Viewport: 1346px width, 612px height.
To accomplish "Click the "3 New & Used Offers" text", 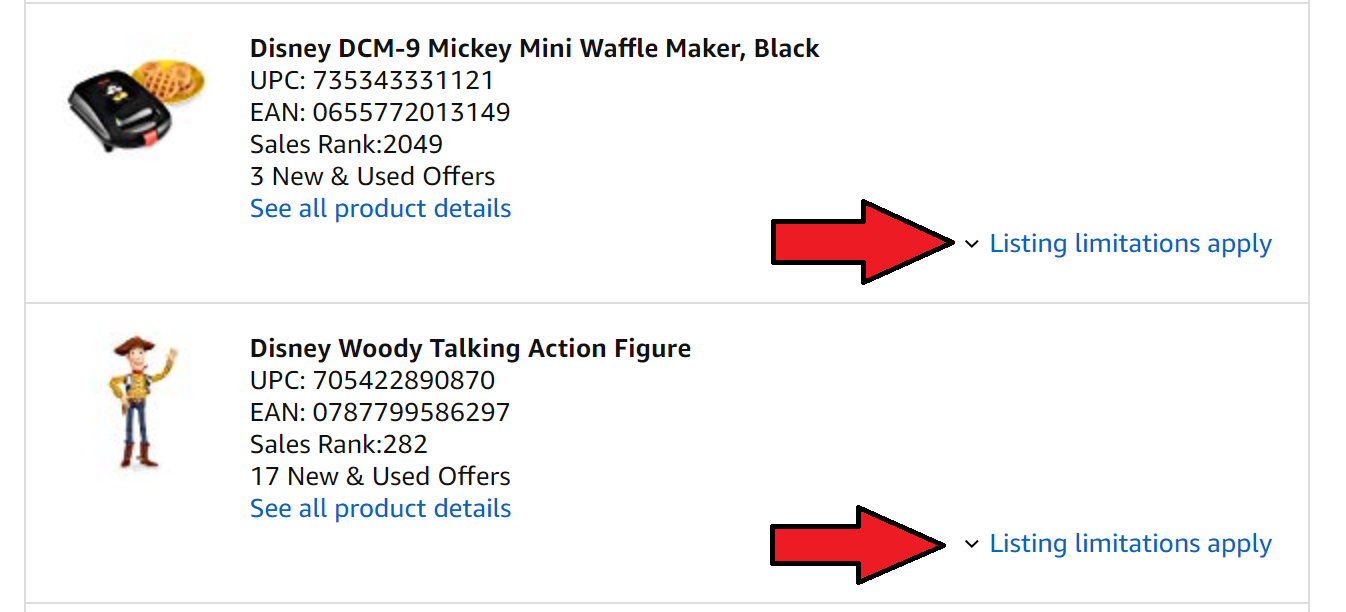I will [372, 176].
